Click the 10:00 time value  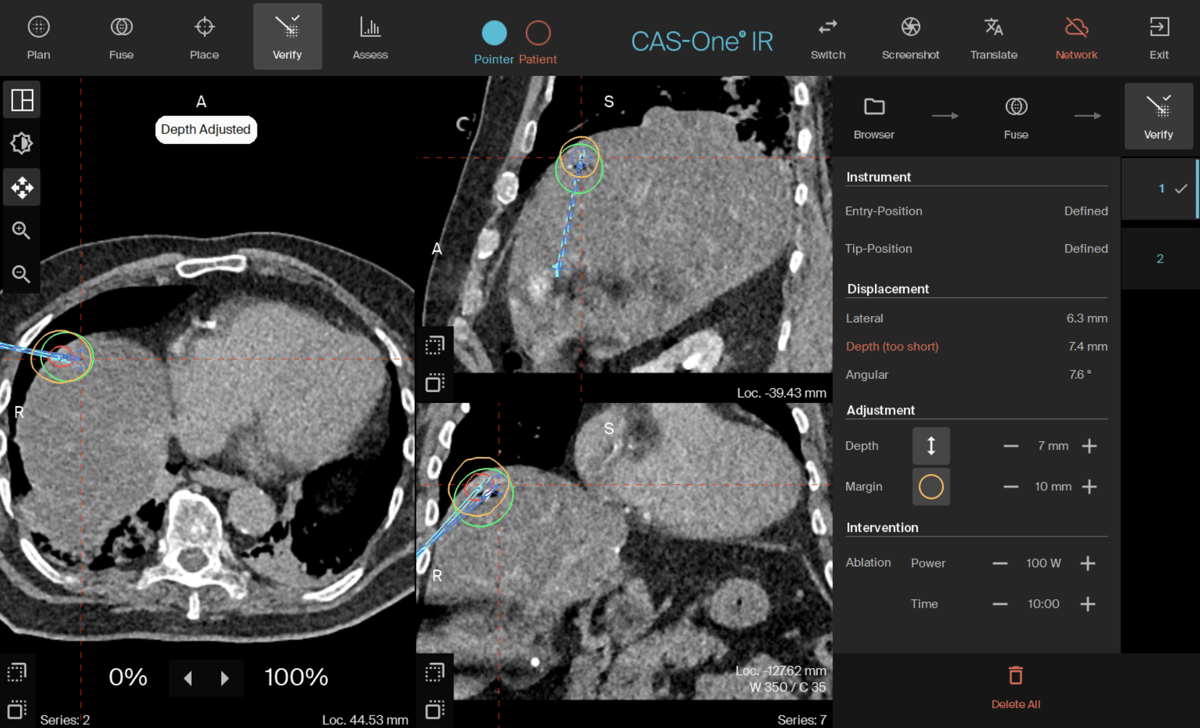click(1044, 604)
